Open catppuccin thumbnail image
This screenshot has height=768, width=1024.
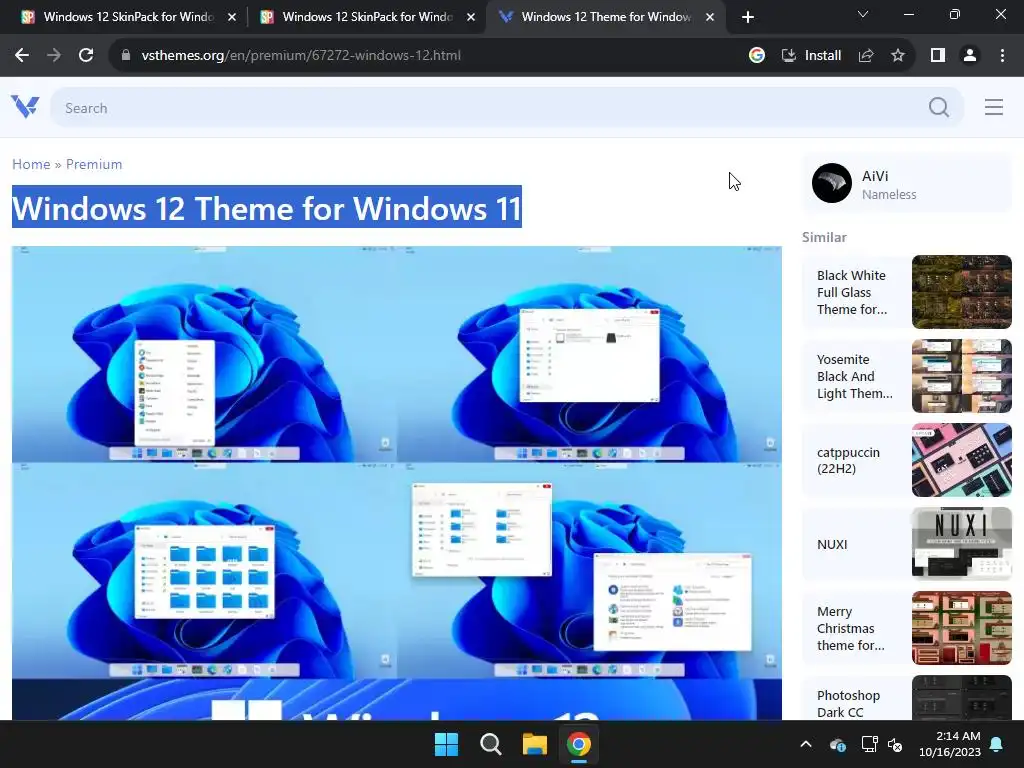tap(961, 460)
